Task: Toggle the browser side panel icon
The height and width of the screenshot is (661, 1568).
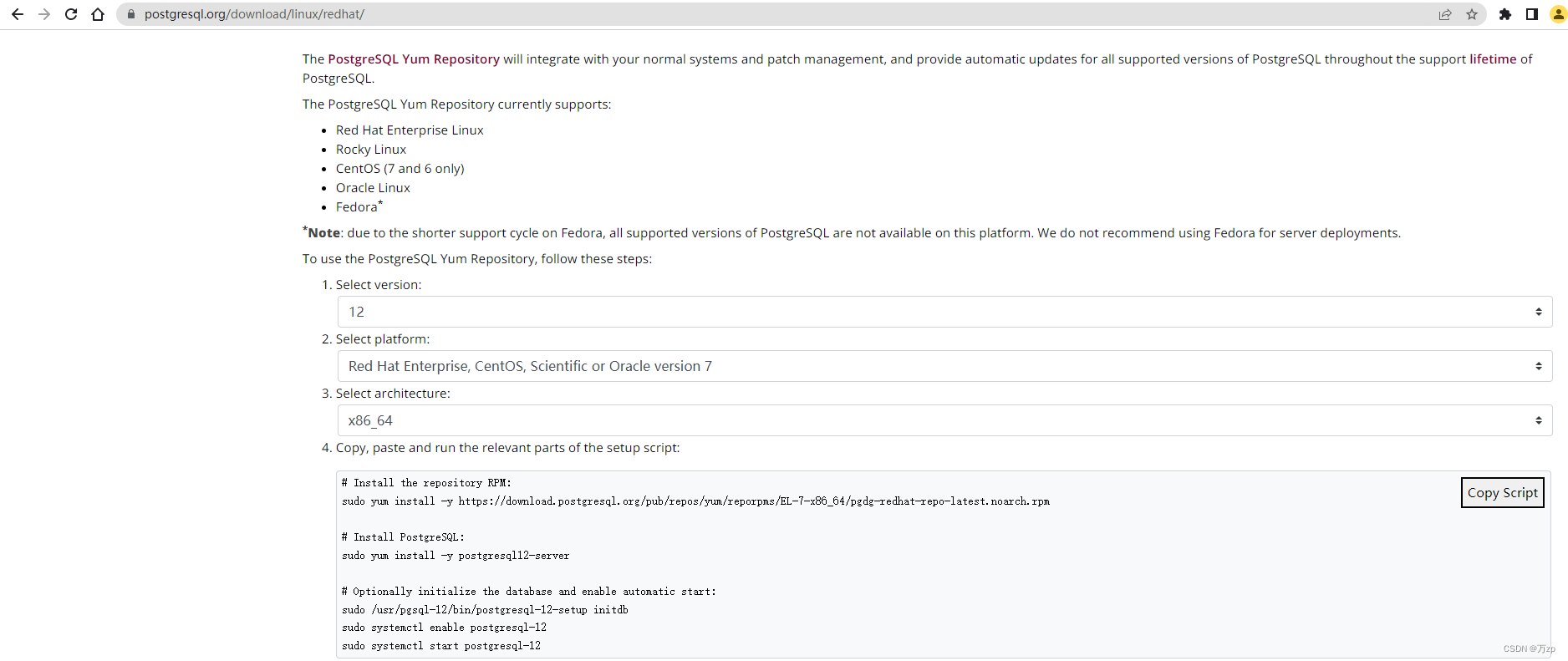Action: click(1532, 14)
